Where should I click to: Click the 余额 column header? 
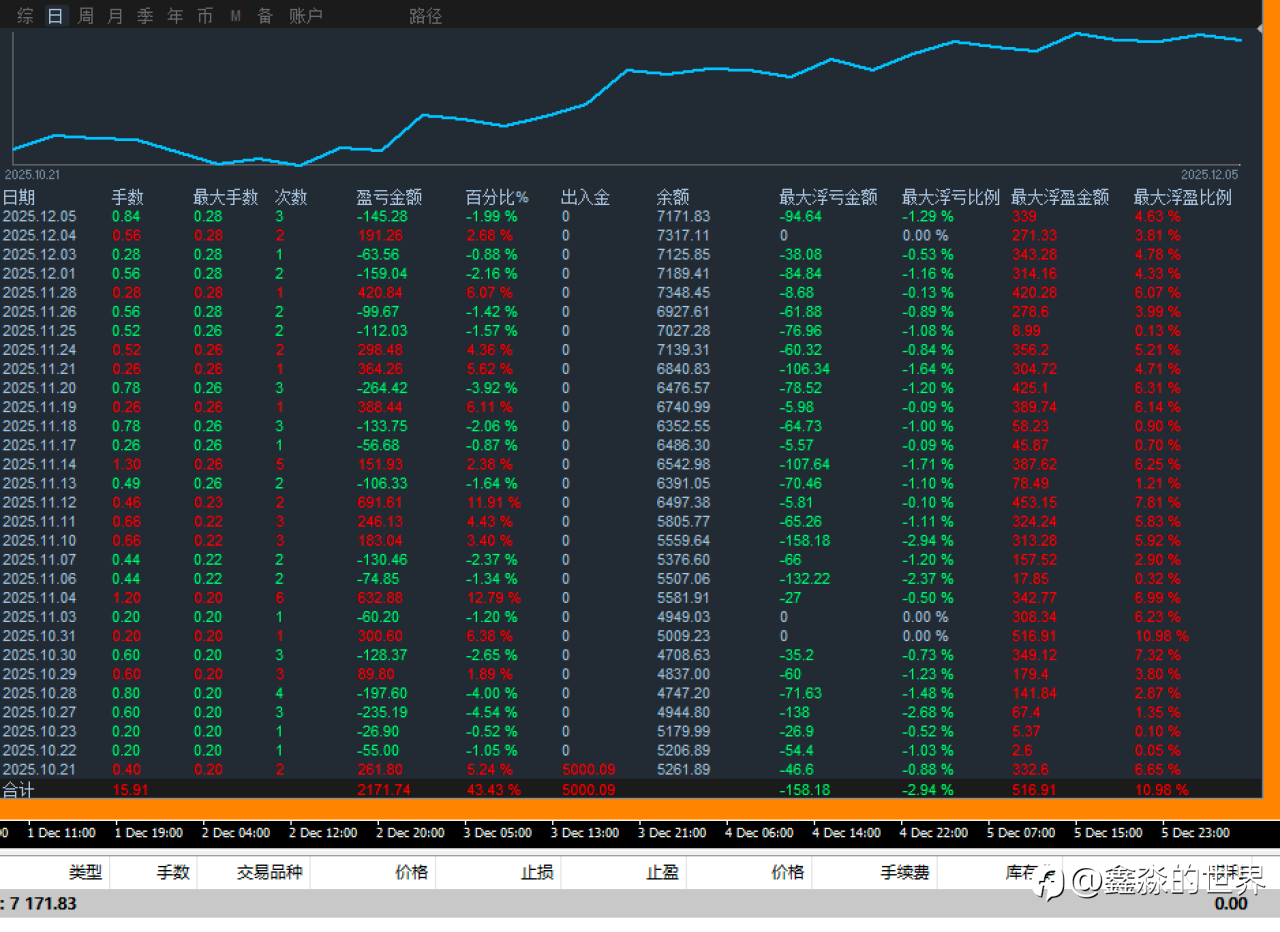672,197
